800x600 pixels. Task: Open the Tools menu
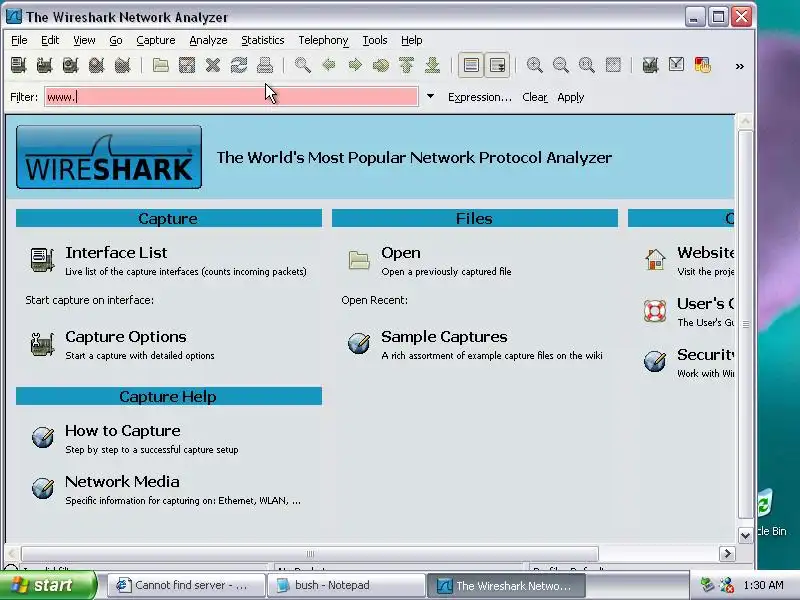point(374,40)
